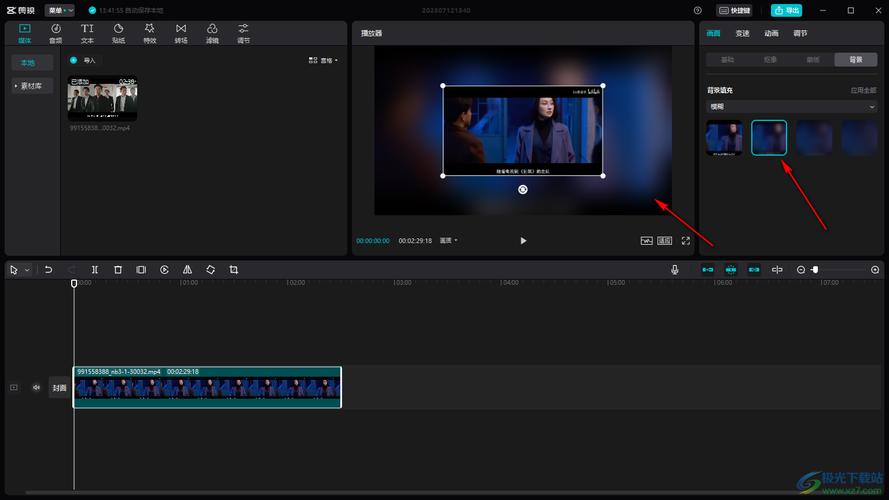Switch to the Animation (动画) tab

point(771,33)
